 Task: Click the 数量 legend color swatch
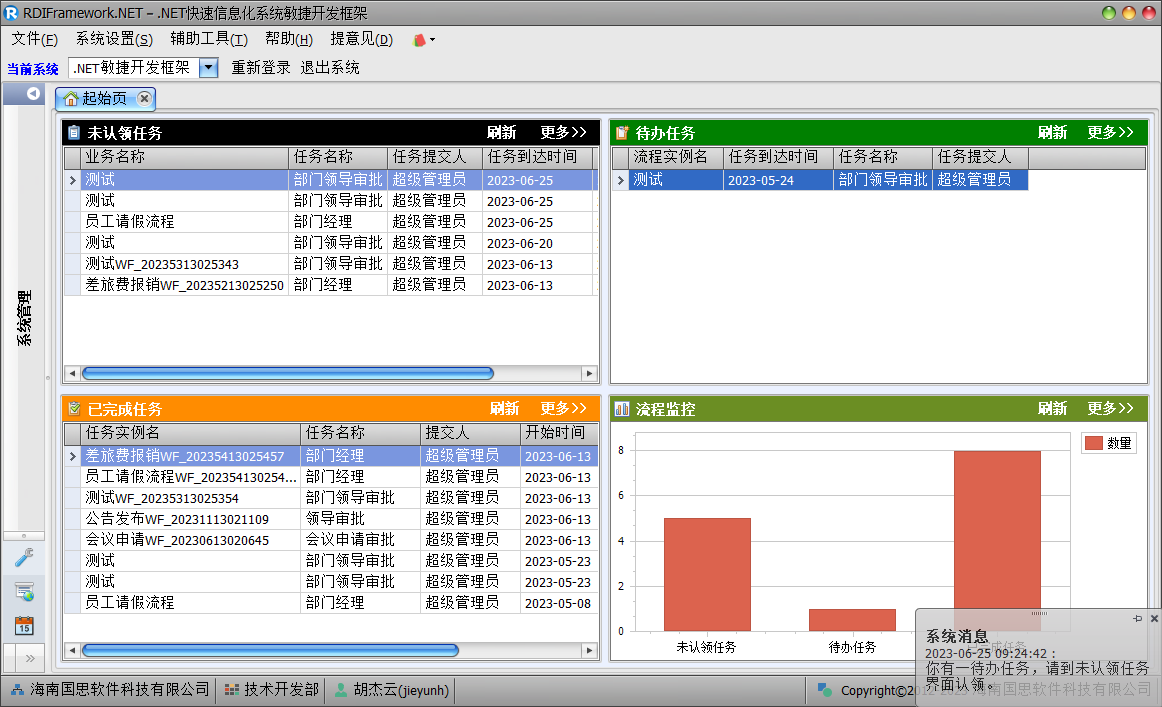pyautogui.click(x=1093, y=443)
